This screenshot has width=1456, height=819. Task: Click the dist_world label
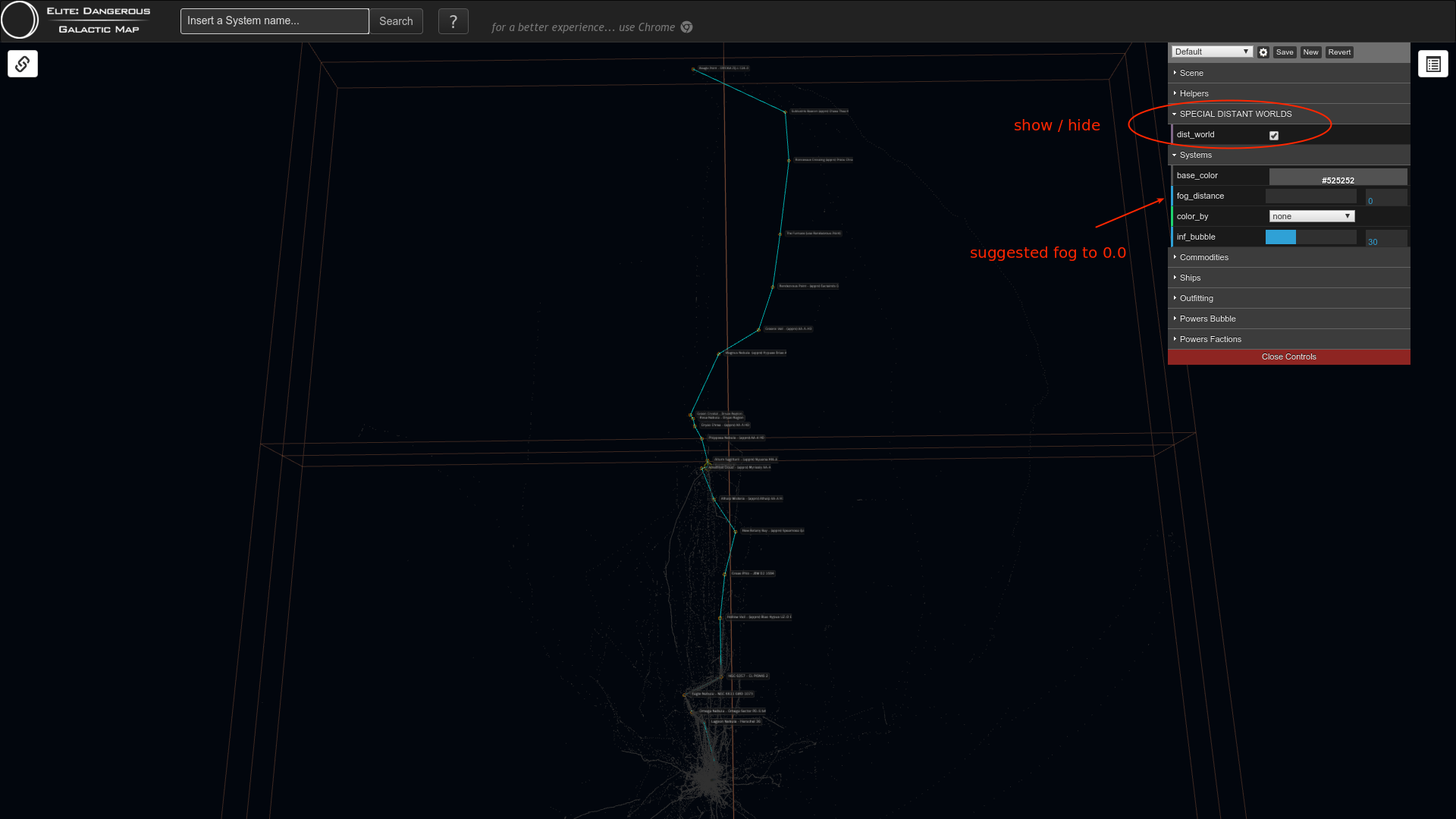[1196, 134]
